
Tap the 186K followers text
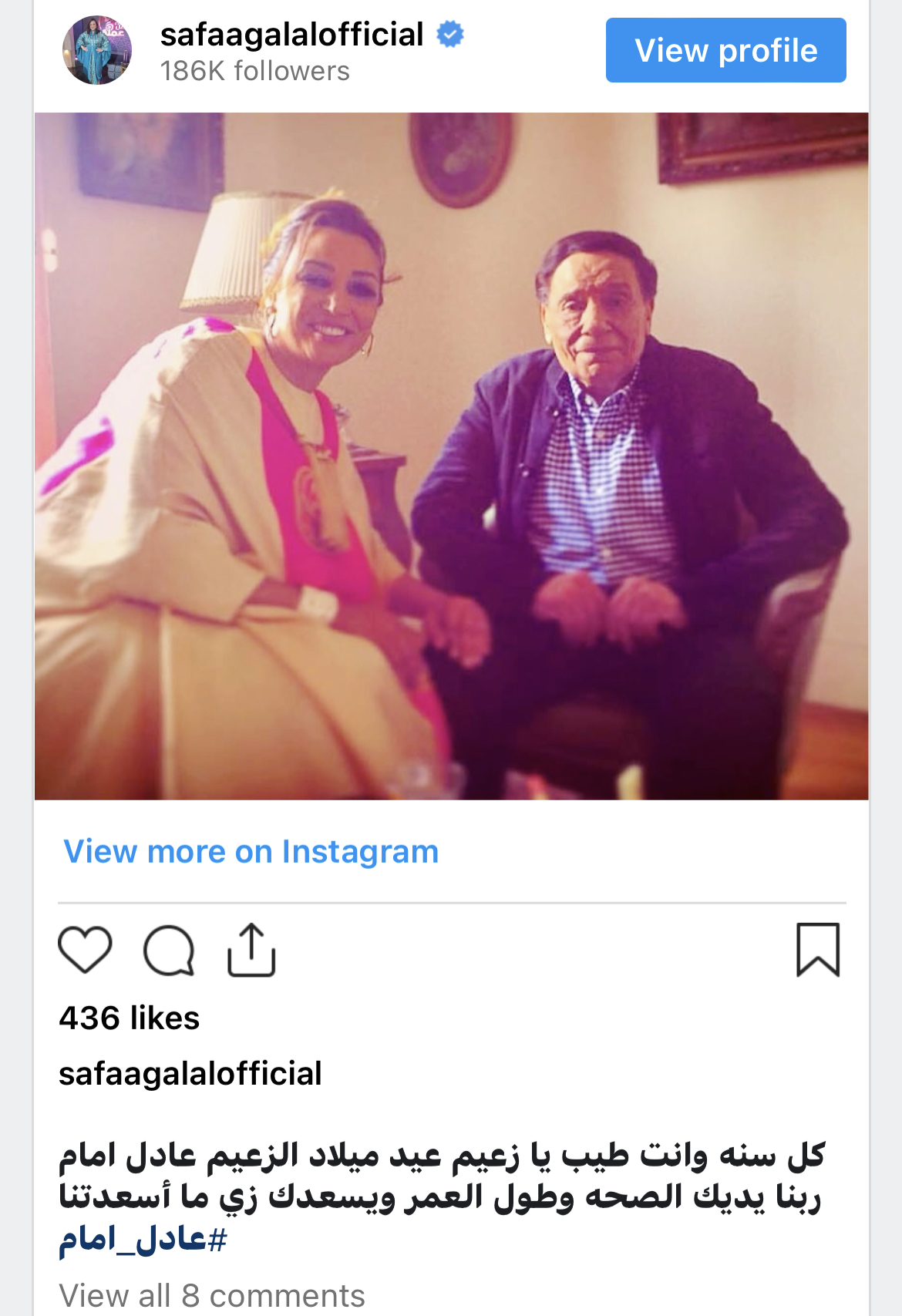(255, 71)
